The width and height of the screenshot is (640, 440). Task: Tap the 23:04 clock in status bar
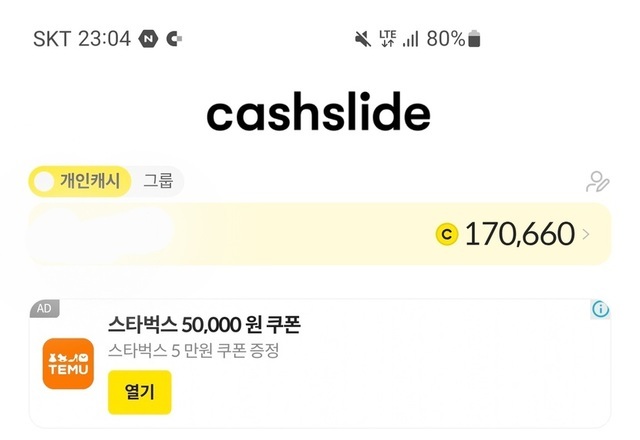(104, 39)
